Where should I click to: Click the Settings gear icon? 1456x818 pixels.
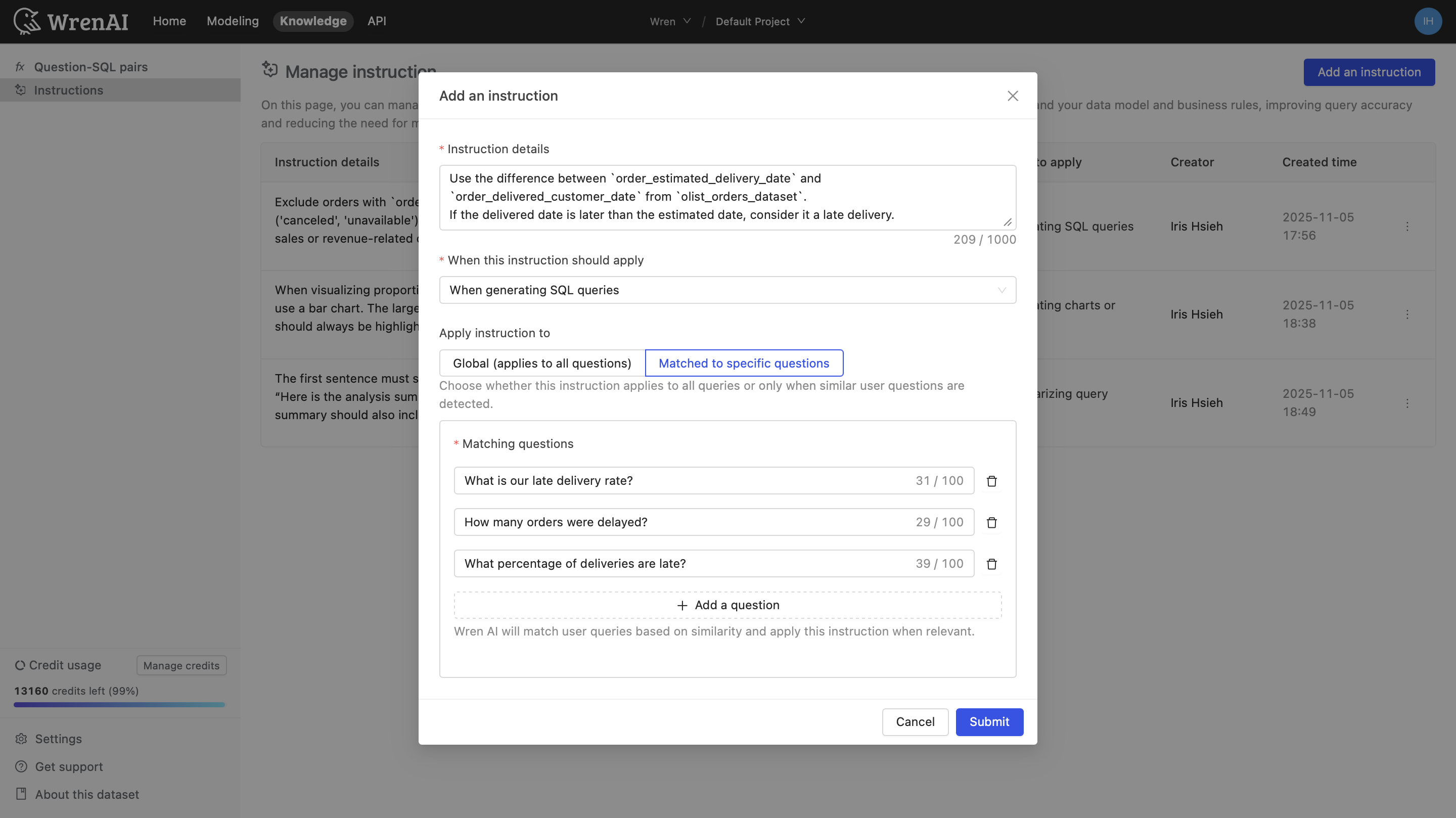pyautogui.click(x=21, y=739)
